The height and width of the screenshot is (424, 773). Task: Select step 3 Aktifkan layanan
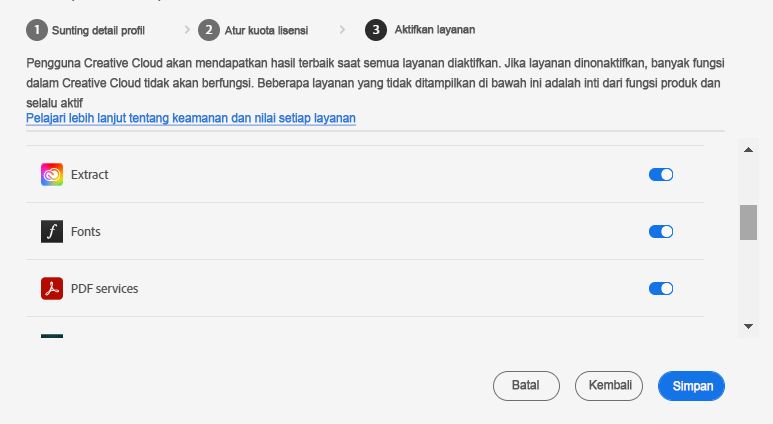point(420,30)
